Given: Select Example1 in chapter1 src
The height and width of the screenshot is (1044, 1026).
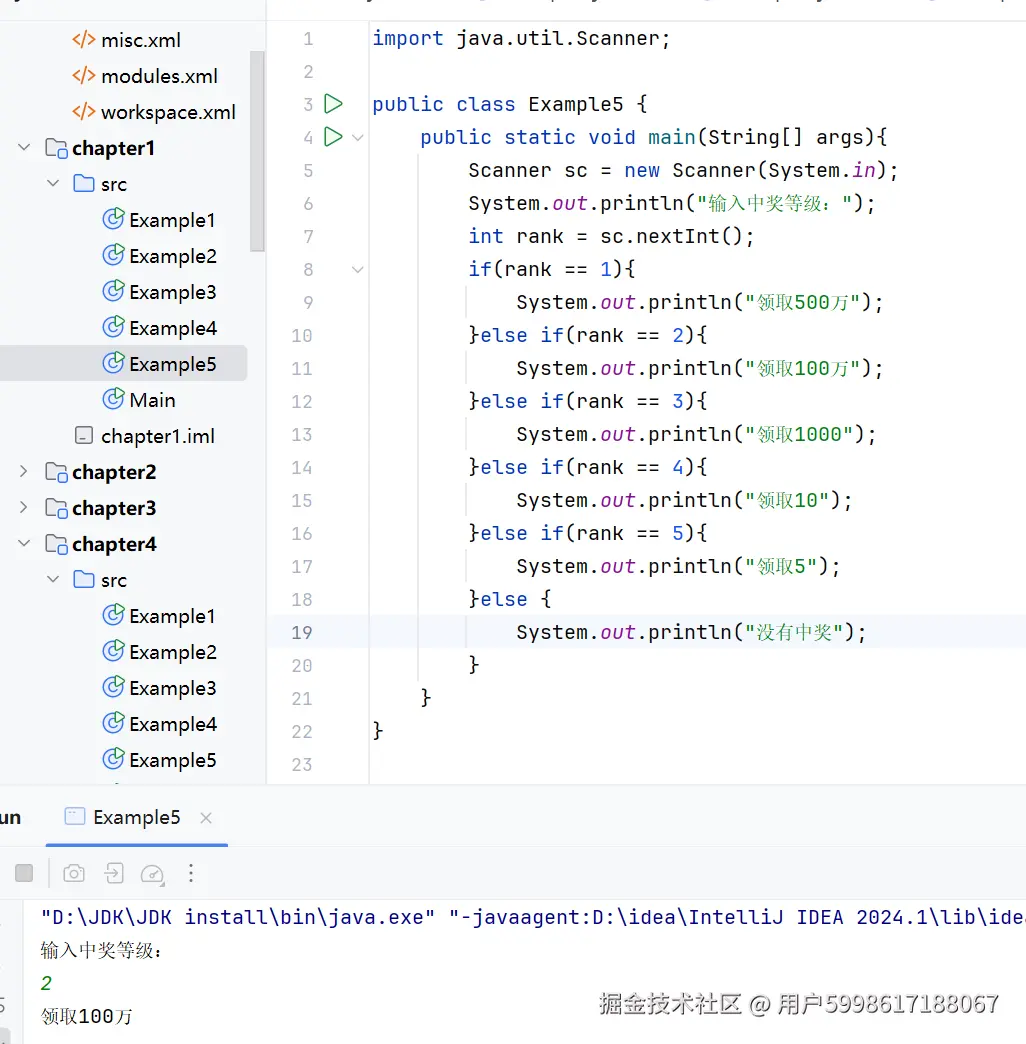Looking at the screenshot, I should (x=159, y=220).
